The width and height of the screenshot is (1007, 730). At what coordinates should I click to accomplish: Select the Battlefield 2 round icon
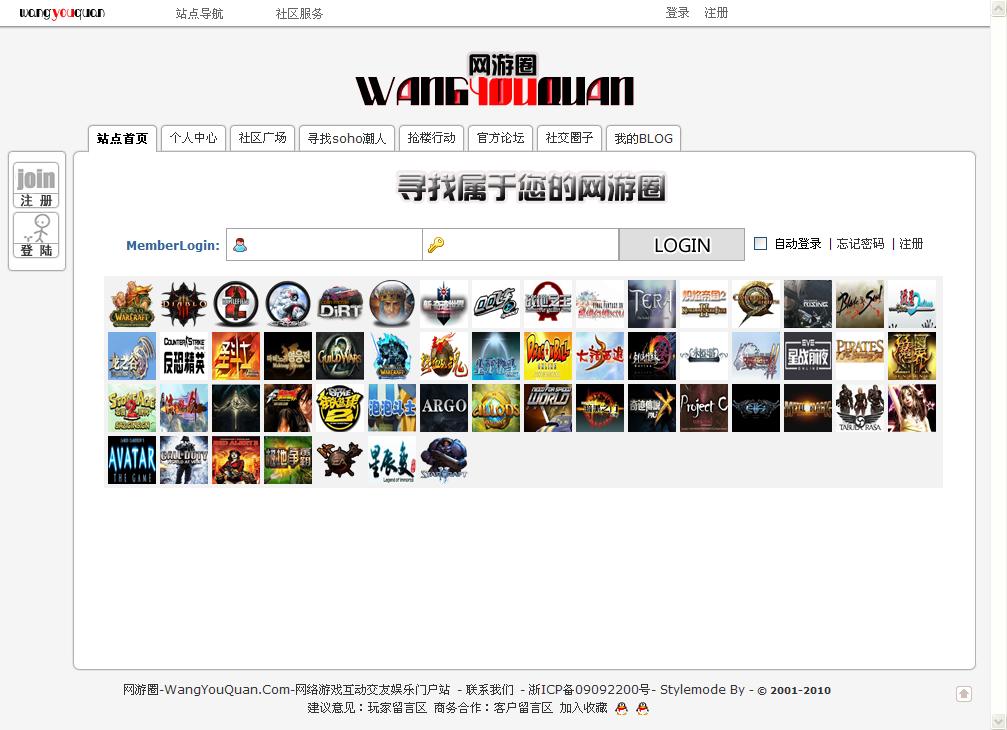(x=236, y=304)
